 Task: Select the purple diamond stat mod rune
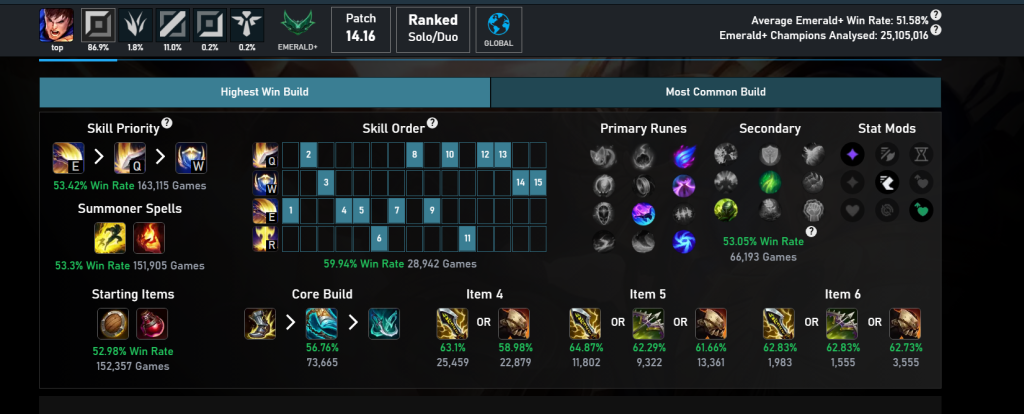[852, 155]
